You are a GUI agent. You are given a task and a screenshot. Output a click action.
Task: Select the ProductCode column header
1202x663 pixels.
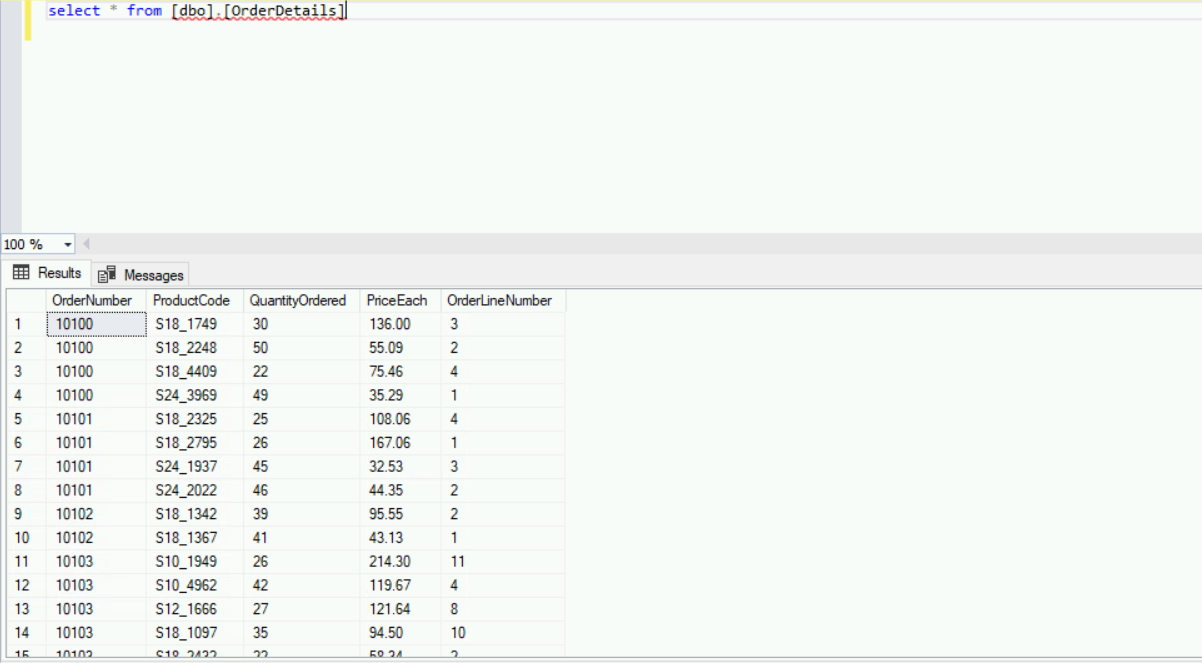[193, 300]
